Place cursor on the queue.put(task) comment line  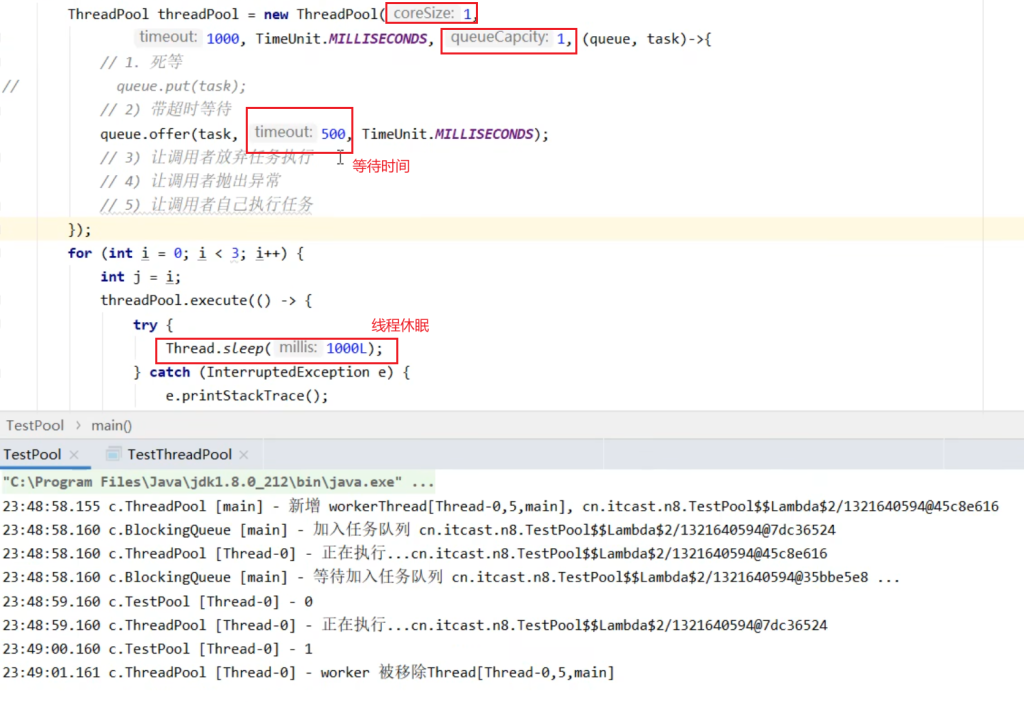click(181, 86)
